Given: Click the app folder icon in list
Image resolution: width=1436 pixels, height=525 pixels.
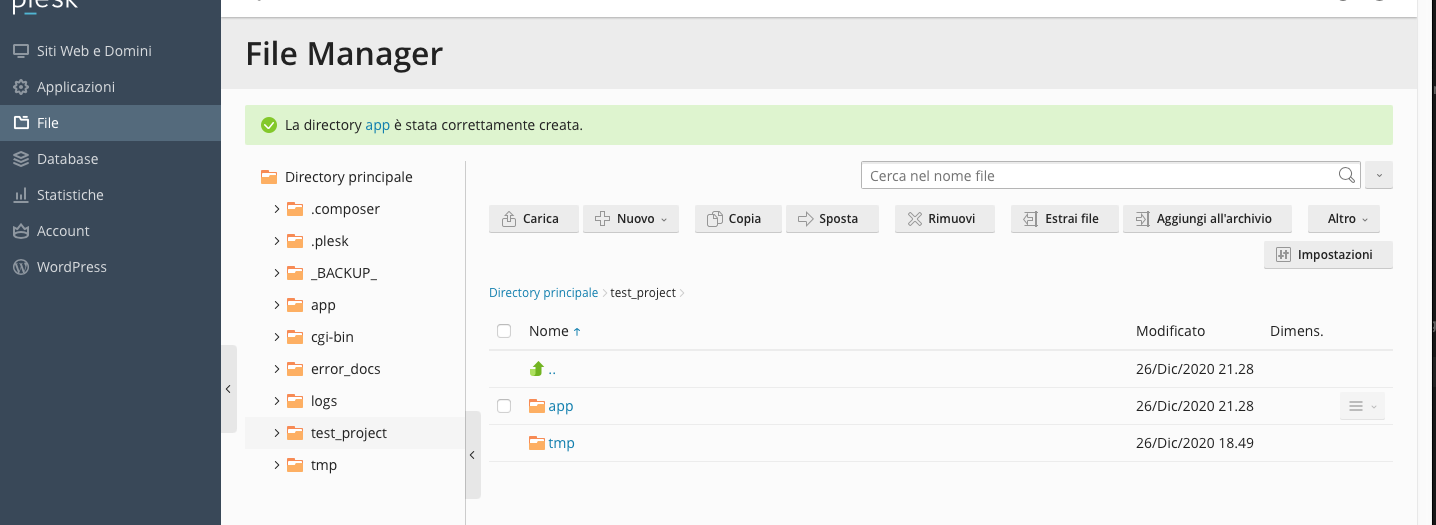Looking at the screenshot, I should 537,406.
